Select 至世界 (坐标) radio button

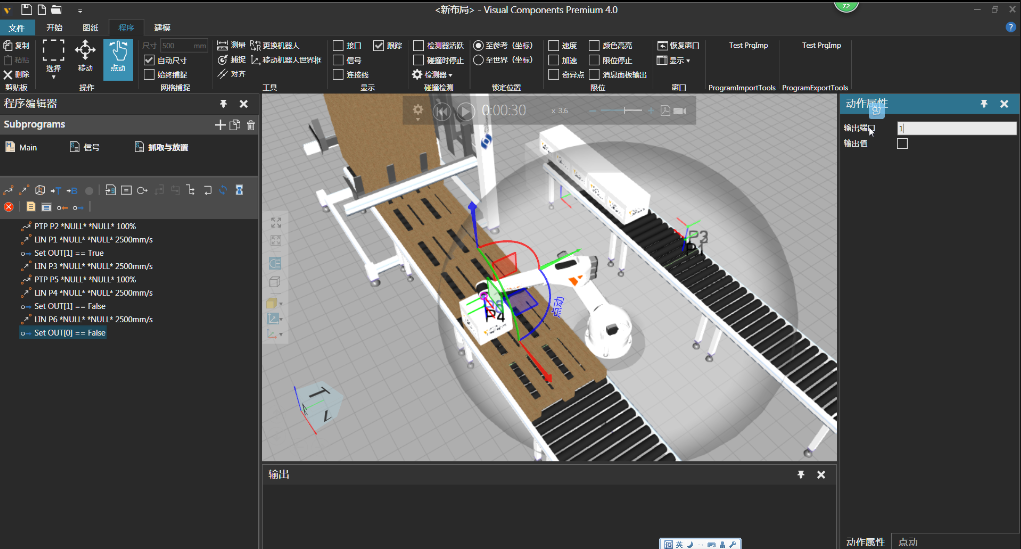478,60
